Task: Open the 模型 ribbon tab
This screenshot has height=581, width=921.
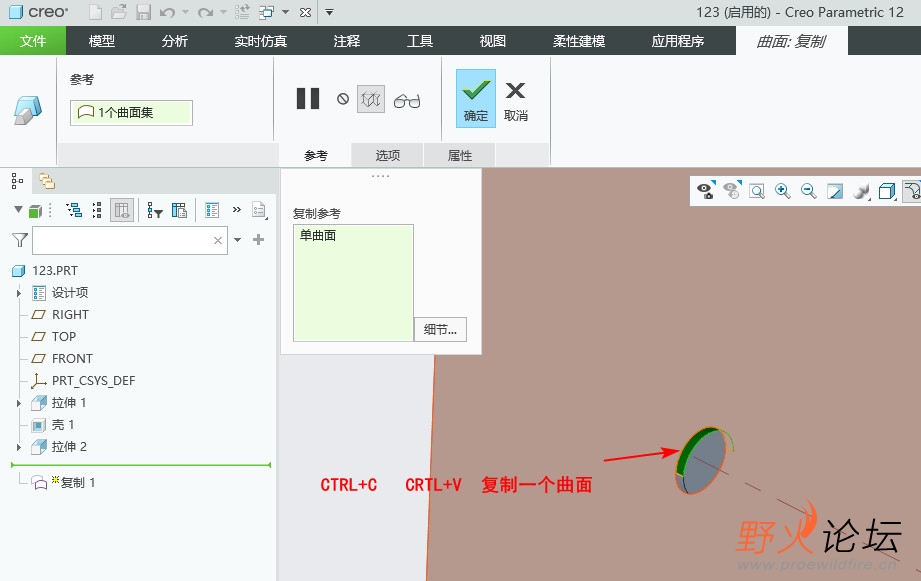Action: pyautogui.click(x=102, y=41)
